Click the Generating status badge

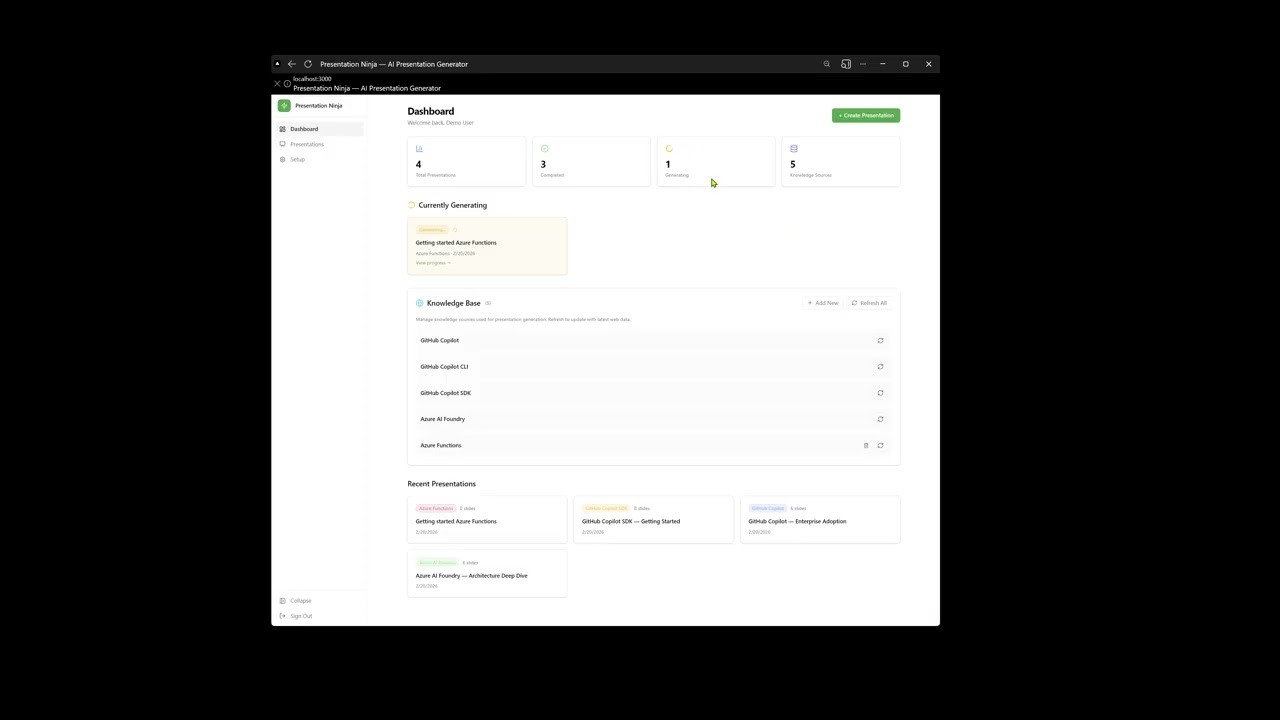[432, 230]
